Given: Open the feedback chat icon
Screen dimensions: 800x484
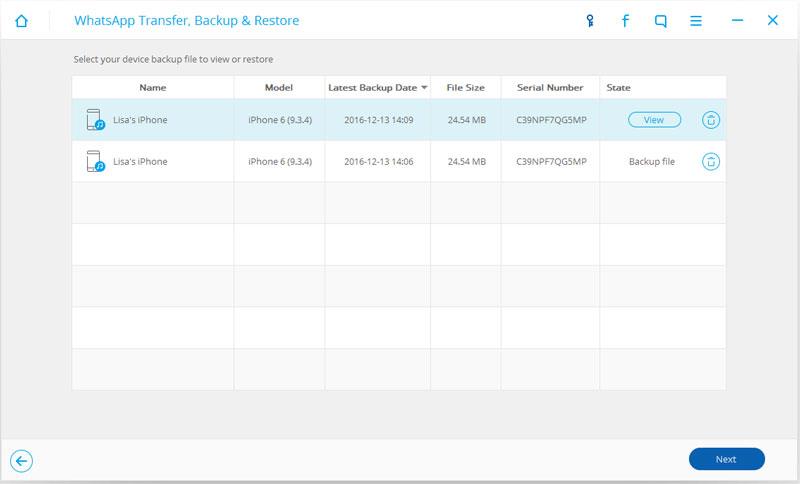Looking at the screenshot, I should 661,20.
